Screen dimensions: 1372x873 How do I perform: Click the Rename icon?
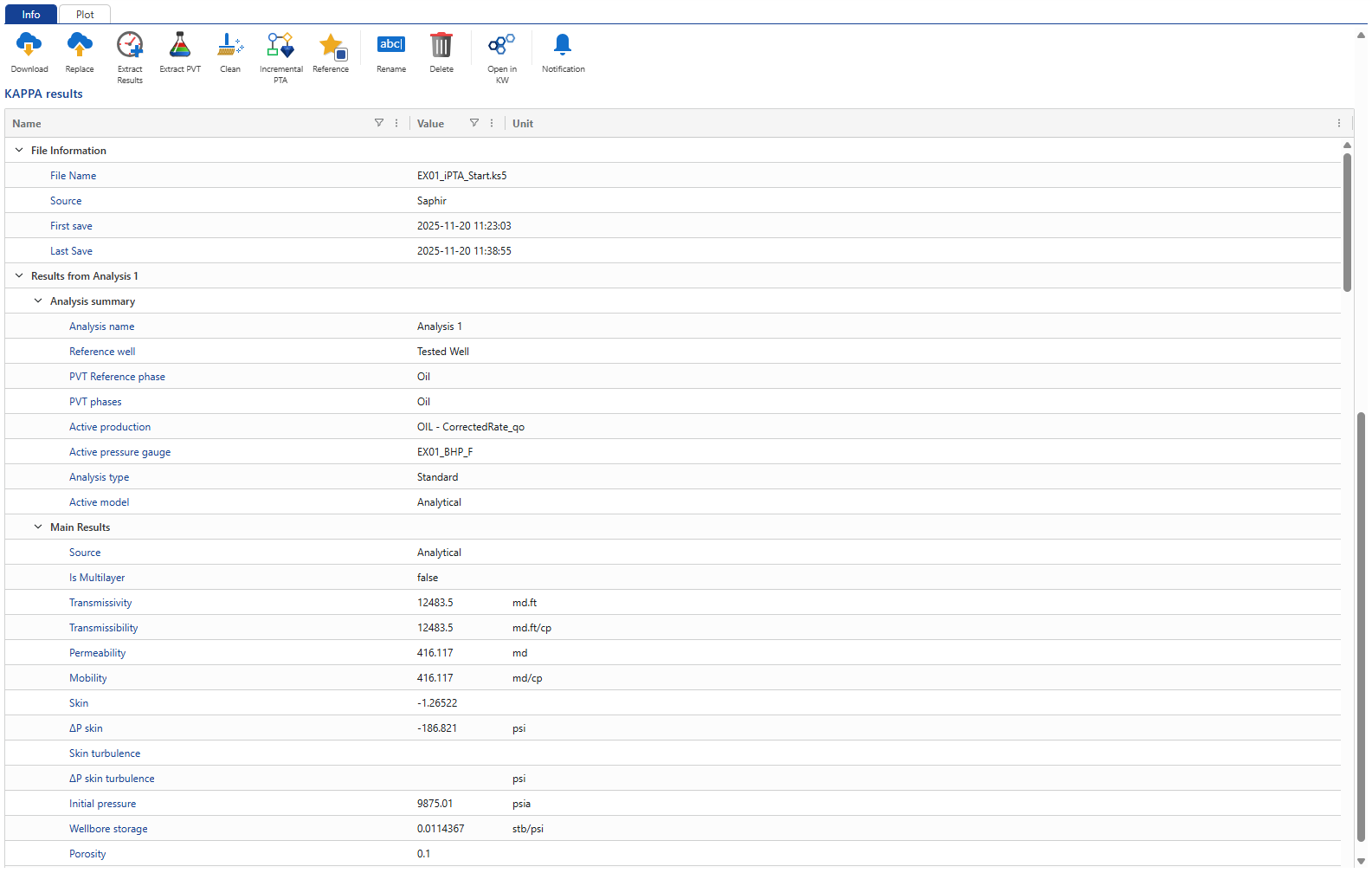(391, 44)
